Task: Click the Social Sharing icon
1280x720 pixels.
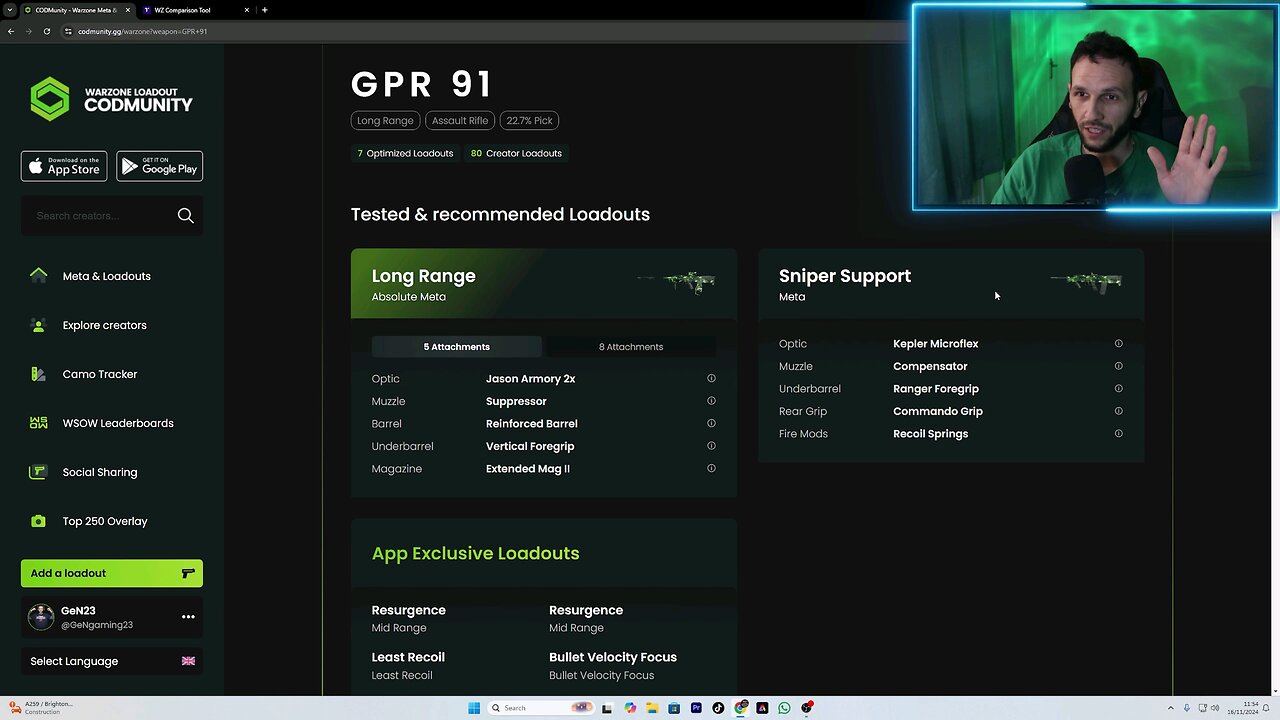Action: click(38, 472)
